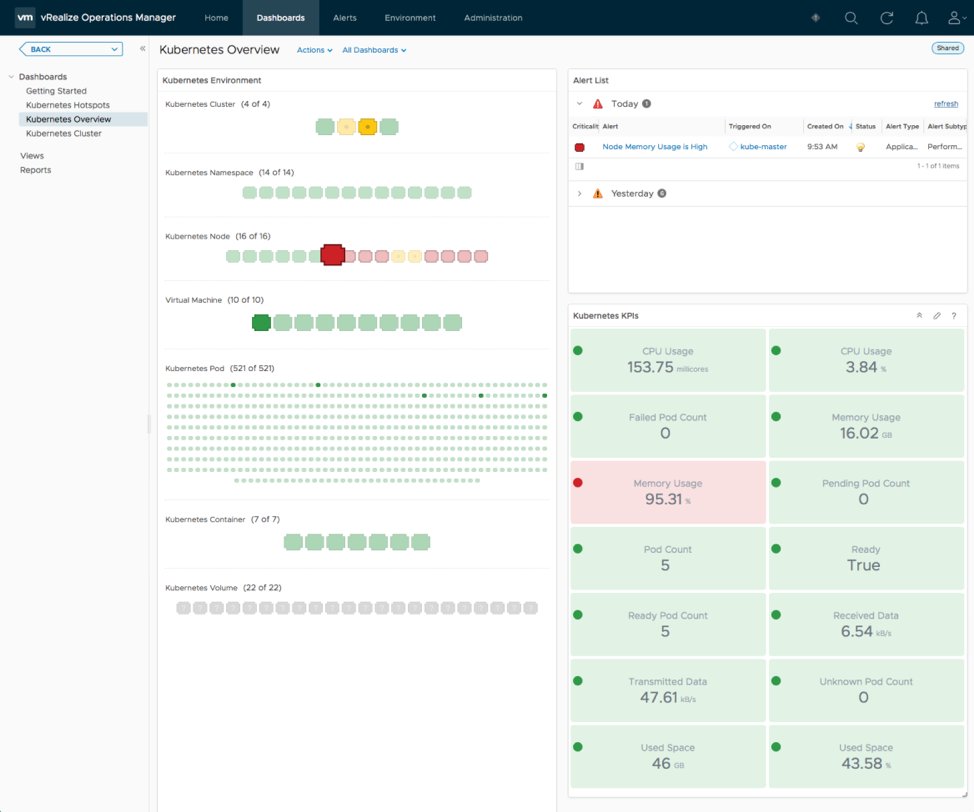Click the Alert Type column header
Screen dimensions: 974x812
click(x=902, y=126)
